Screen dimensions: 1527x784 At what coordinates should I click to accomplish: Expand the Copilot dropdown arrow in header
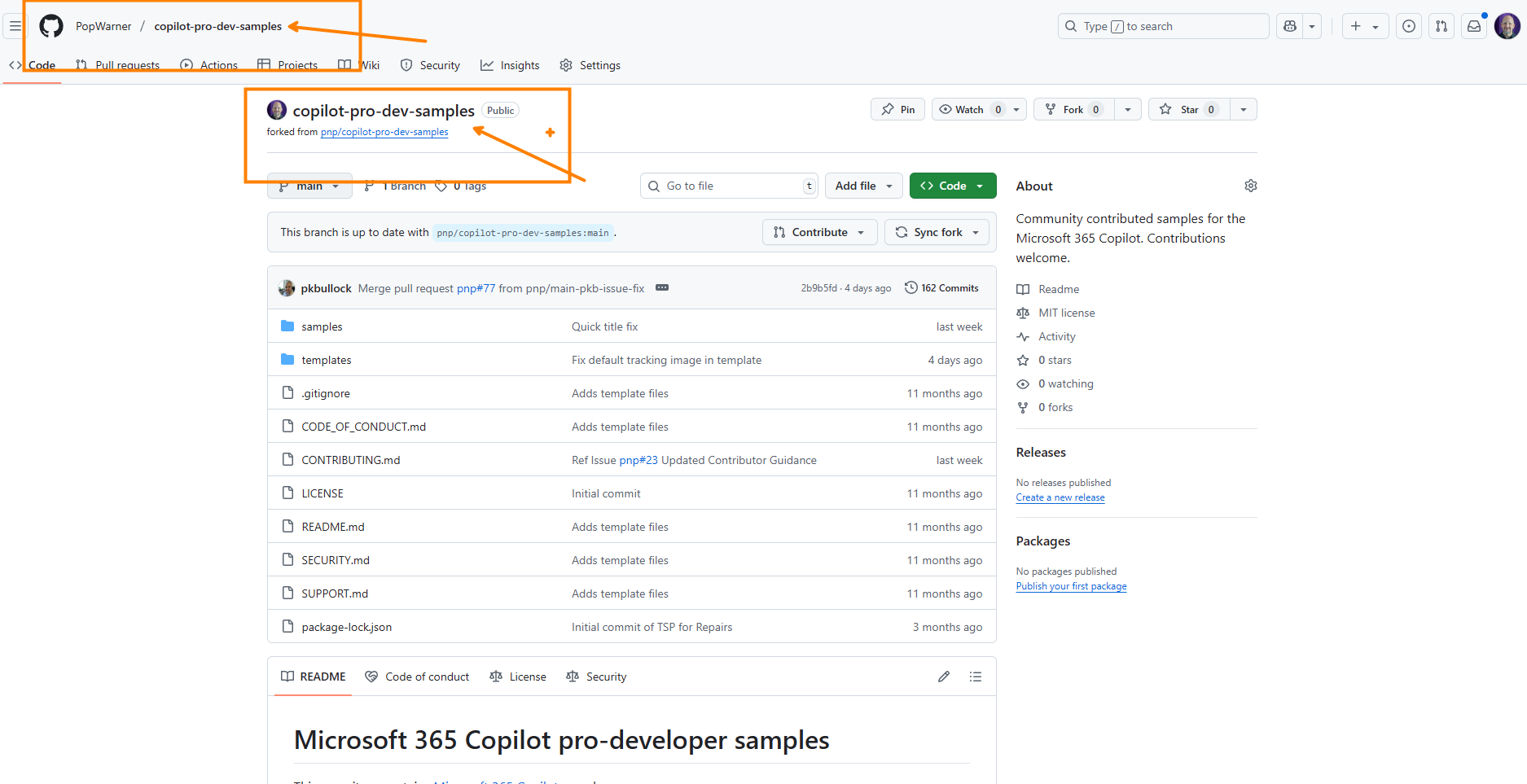point(1312,26)
